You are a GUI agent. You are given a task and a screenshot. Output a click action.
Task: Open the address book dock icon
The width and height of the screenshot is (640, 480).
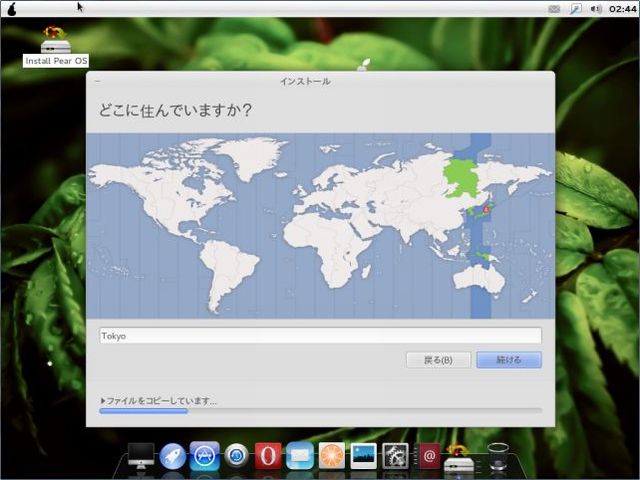[x=429, y=456]
